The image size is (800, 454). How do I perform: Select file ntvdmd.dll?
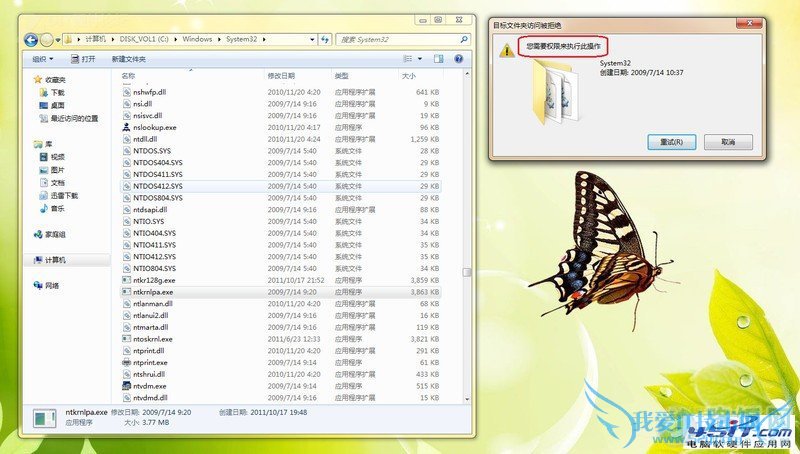(281, 397)
